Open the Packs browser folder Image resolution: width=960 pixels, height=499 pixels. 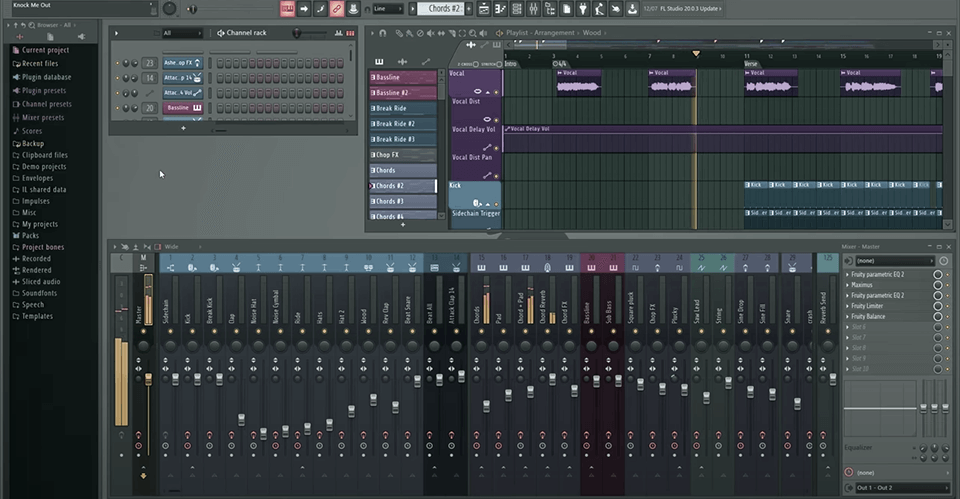point(26,235)
